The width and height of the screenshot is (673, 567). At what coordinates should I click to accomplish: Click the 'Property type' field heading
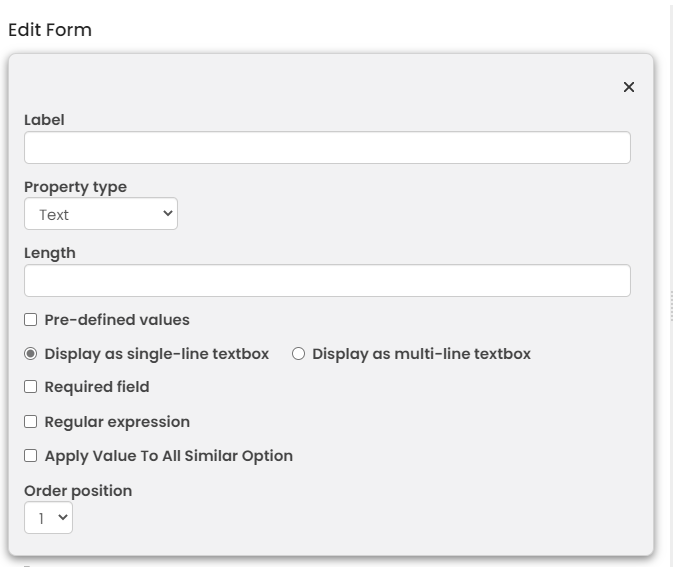click(x=75, y=187)
